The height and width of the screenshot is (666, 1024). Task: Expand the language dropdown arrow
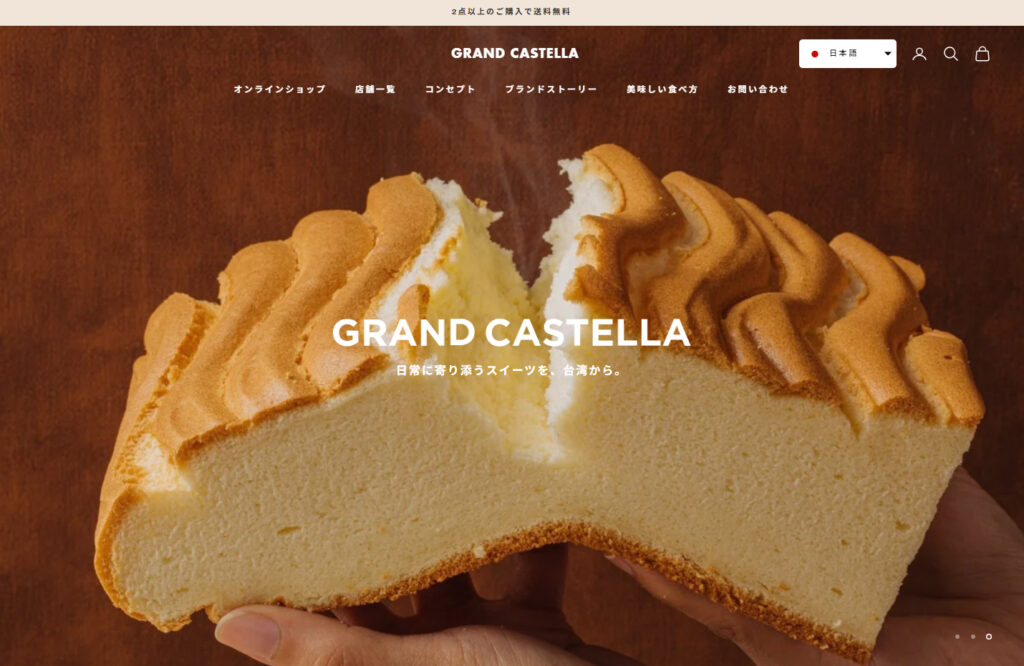tap(888, 54)
